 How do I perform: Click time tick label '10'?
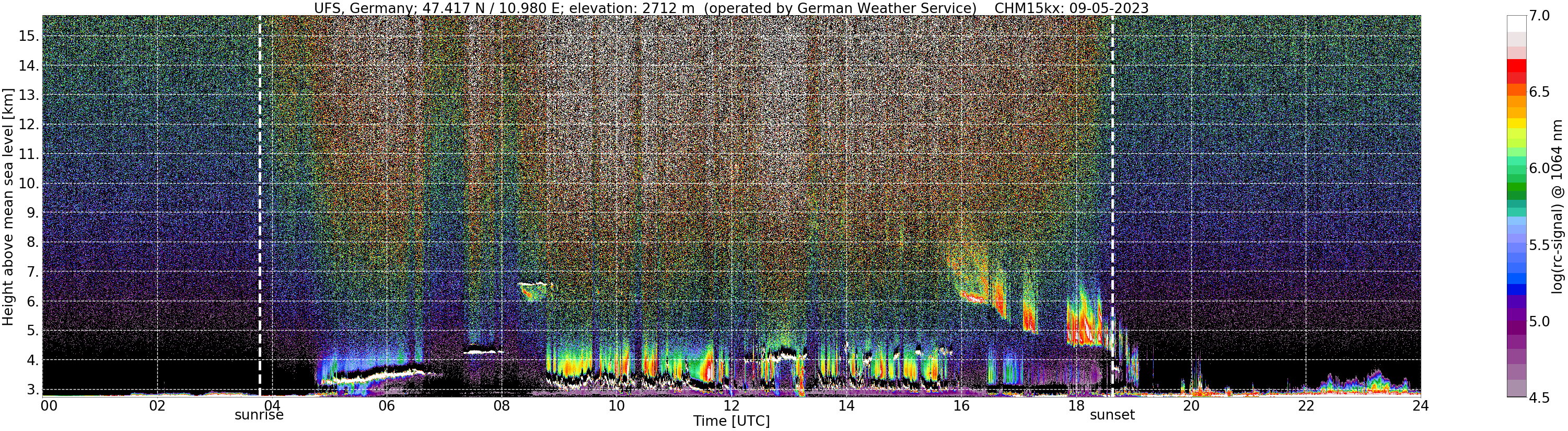(617, 405)
